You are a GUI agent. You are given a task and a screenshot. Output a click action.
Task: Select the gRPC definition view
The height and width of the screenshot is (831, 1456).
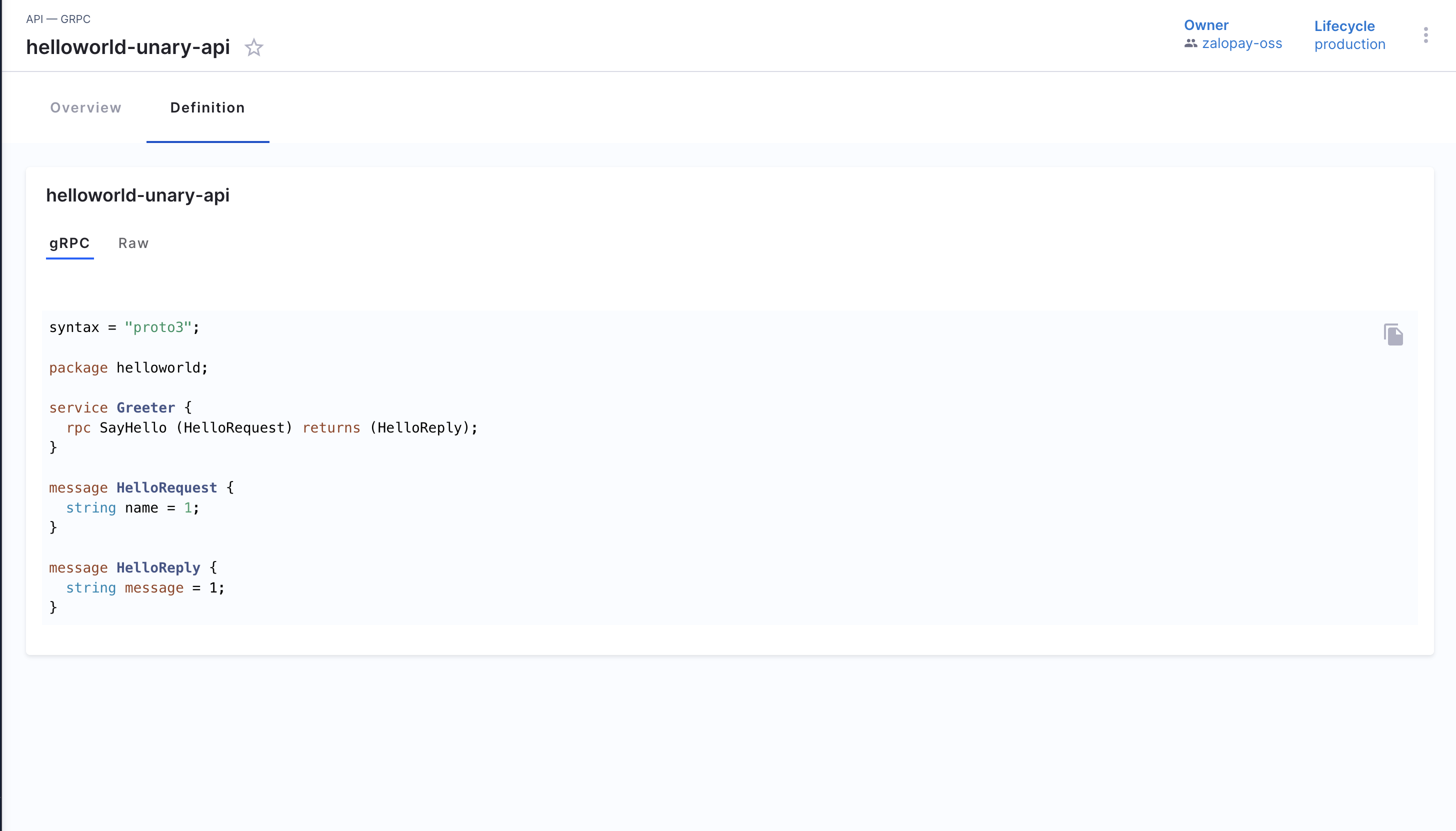click(x=69, y=243)
